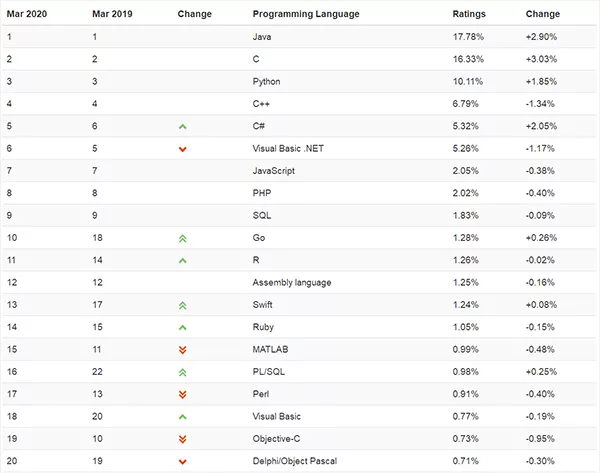Click the double up arrow for Swift

pos(183,305)
